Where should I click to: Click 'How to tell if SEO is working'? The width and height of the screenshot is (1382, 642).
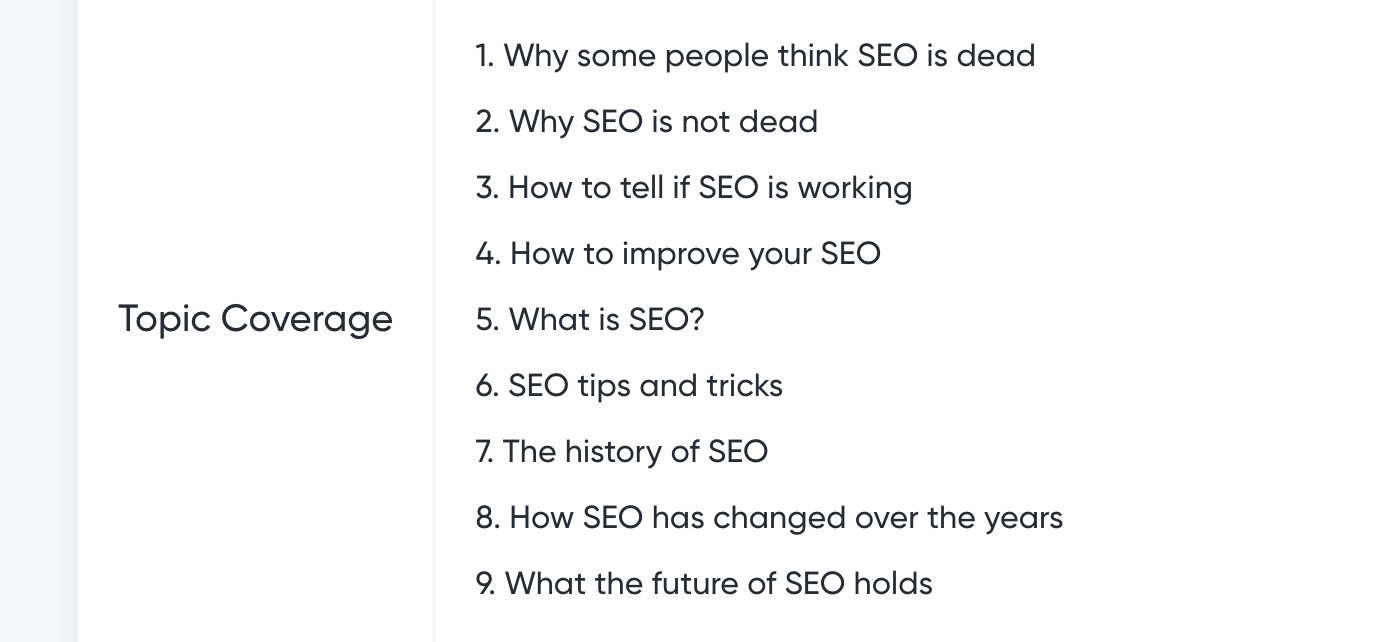pyautogui.click(x=710, y=187)
